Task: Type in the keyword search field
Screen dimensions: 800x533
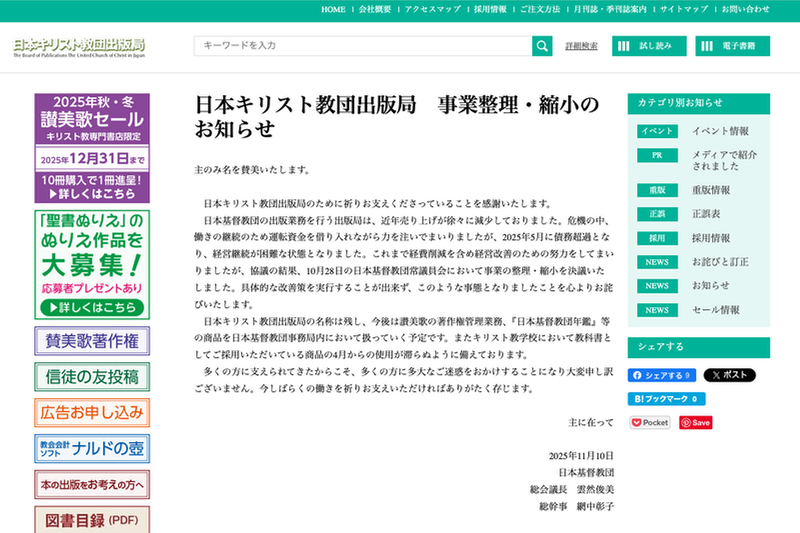Action: pos(363,45)
